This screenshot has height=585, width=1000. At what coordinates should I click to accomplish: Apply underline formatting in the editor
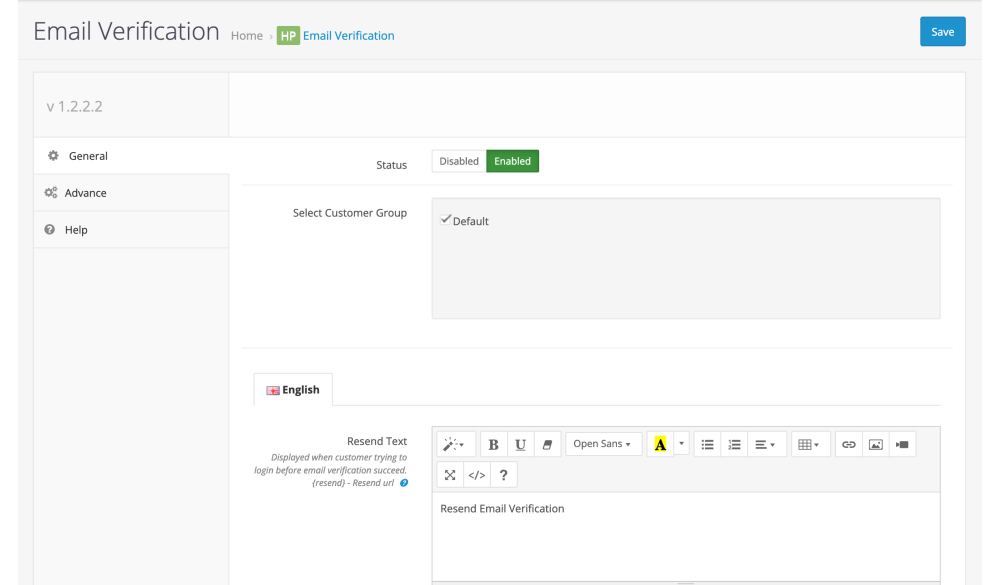520,445
